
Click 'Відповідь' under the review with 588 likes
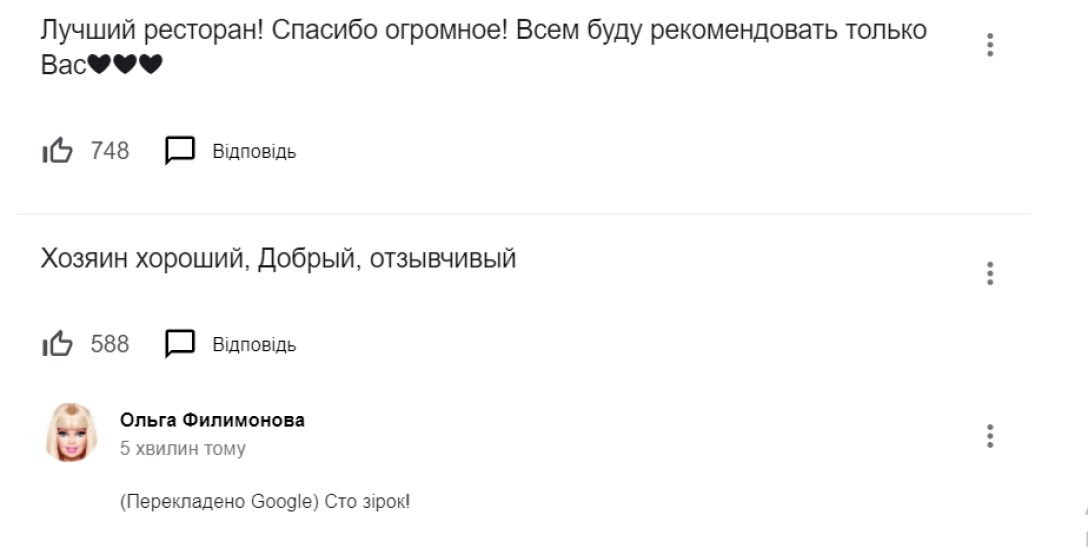coord(254,346)
